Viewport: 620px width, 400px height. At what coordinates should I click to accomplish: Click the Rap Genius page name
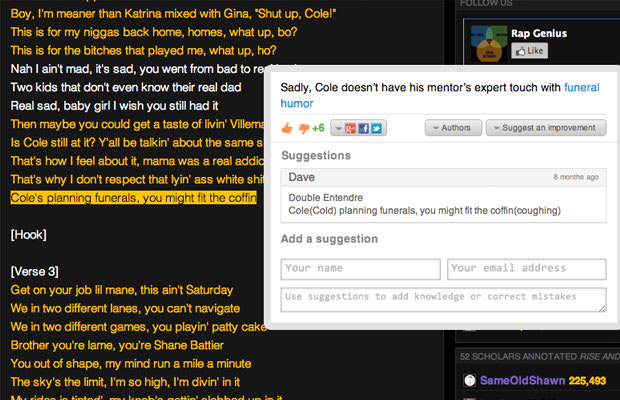click(x=539, y=33)
